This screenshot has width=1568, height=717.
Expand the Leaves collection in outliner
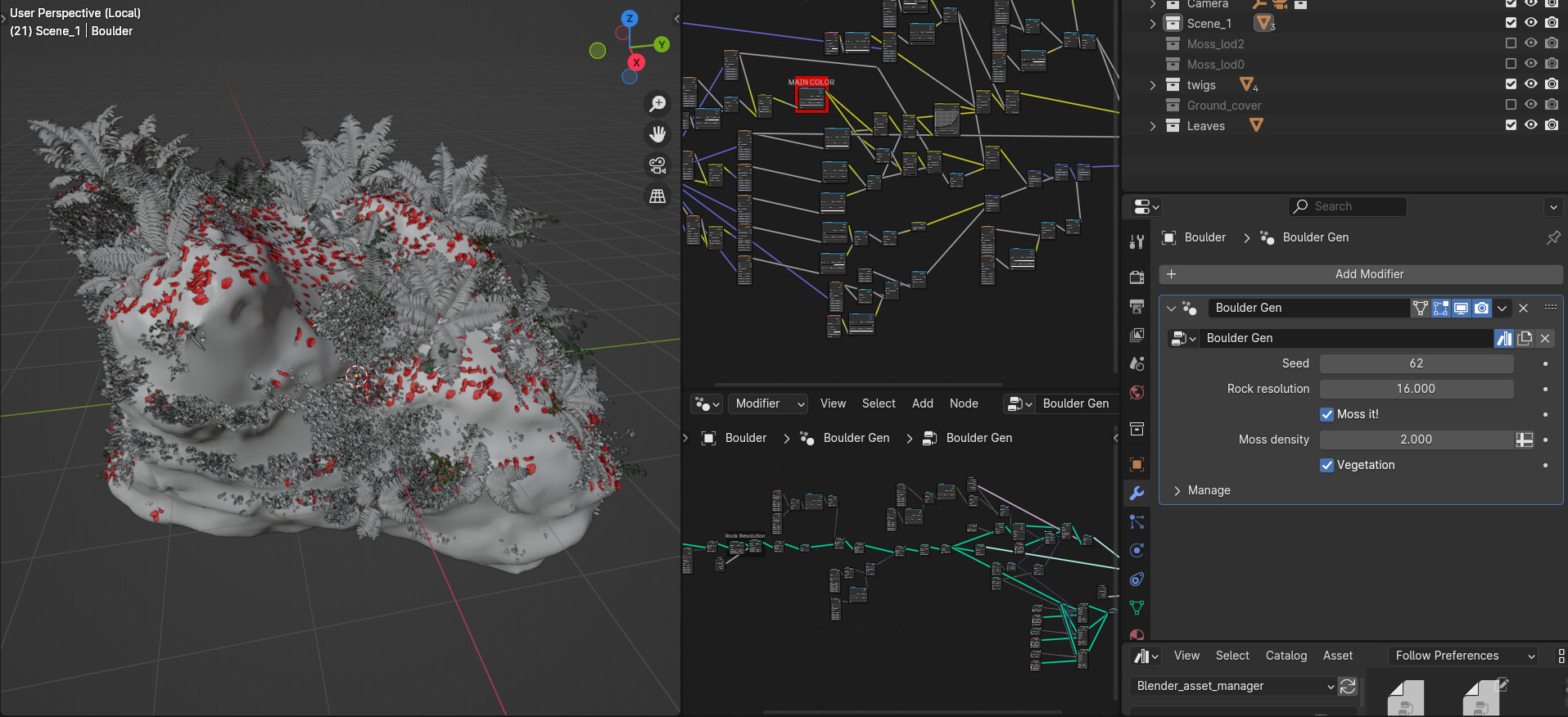click(x=1153, y=126)
